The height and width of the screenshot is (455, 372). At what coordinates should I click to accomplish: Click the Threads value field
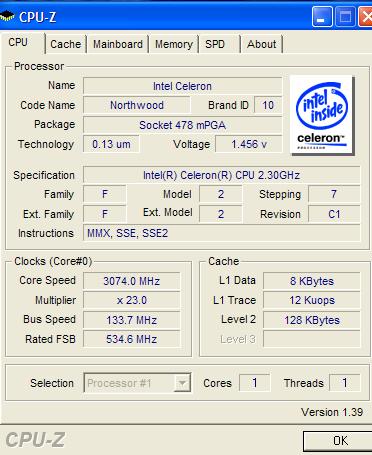pos(345,383)
